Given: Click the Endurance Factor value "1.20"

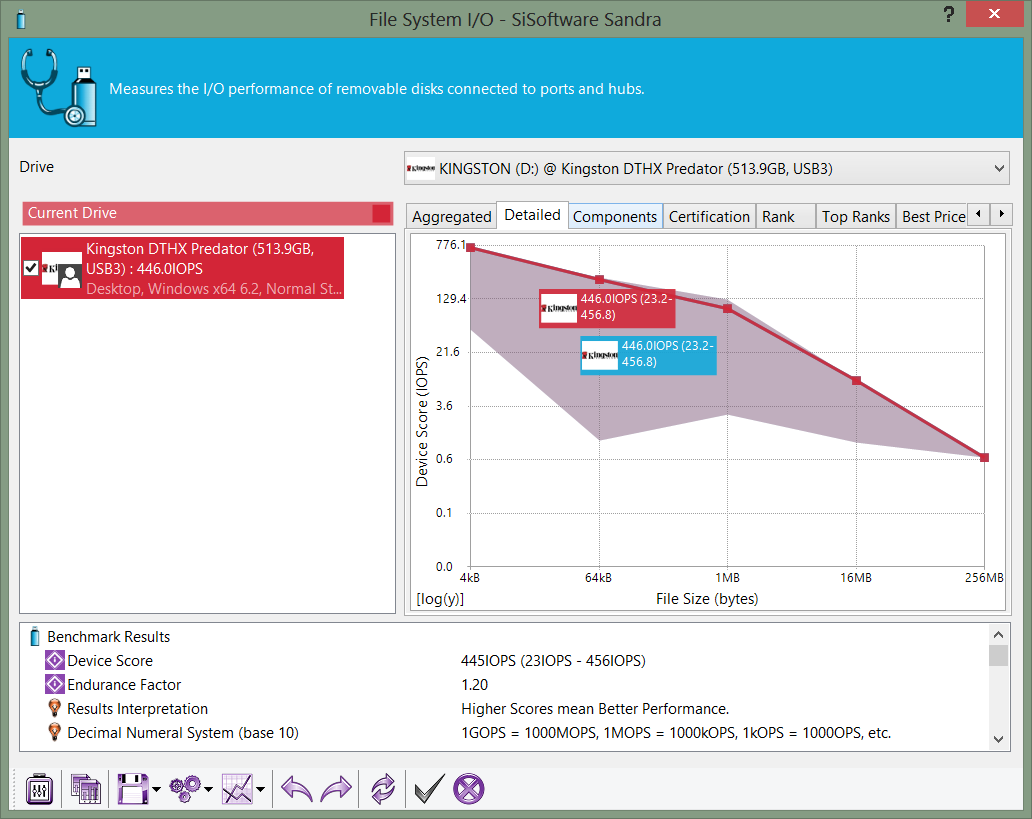Looking at the screenshot, I should 475,685.
